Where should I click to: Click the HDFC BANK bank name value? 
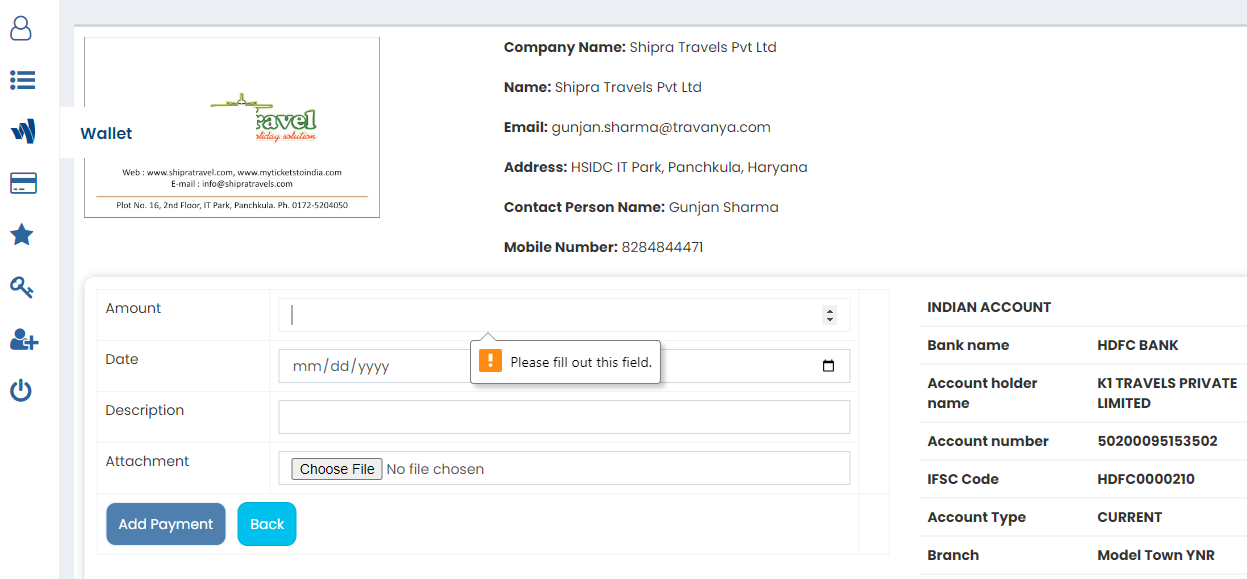[x=1138, y=345]
